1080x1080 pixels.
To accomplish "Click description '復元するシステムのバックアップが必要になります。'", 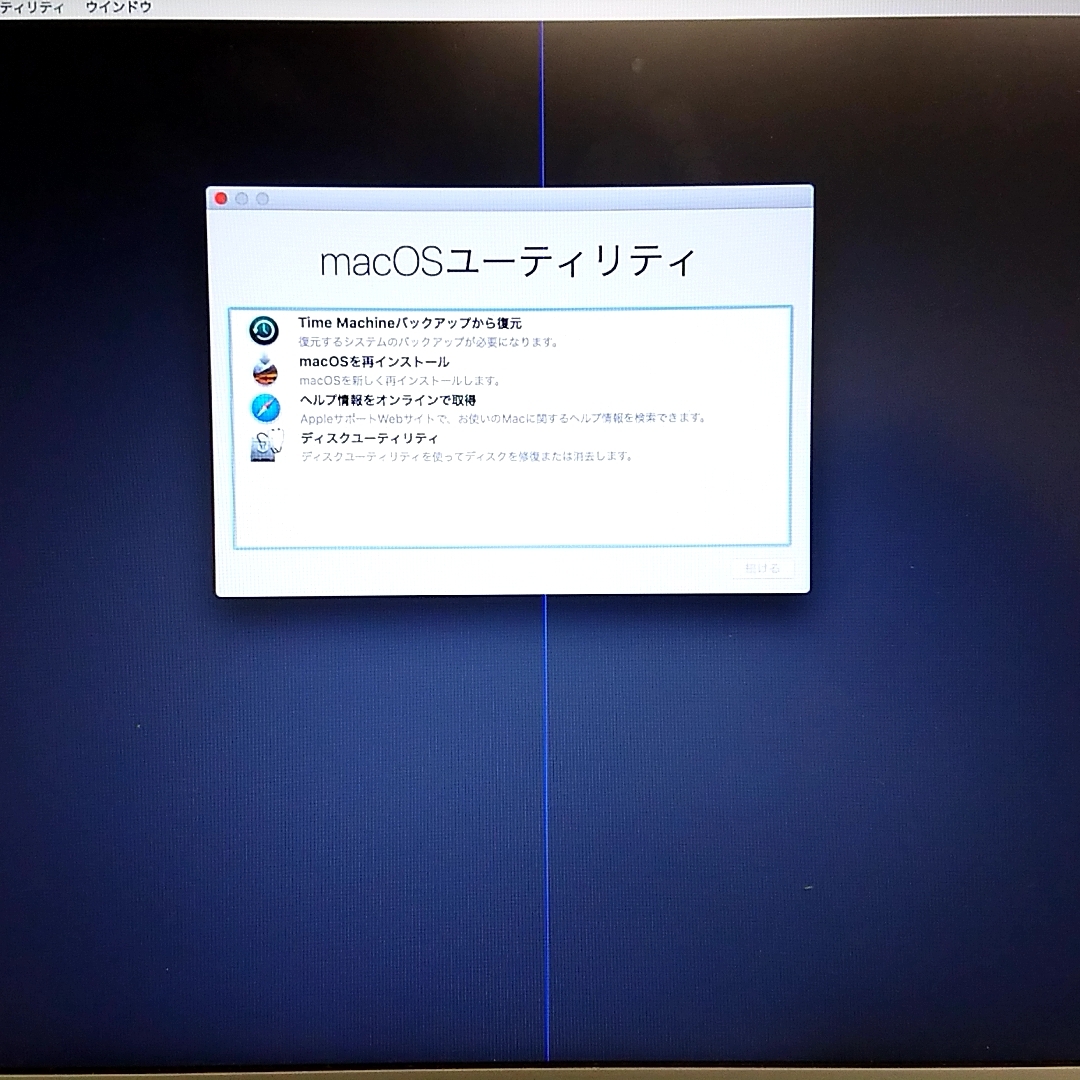I will click(428, 342).
